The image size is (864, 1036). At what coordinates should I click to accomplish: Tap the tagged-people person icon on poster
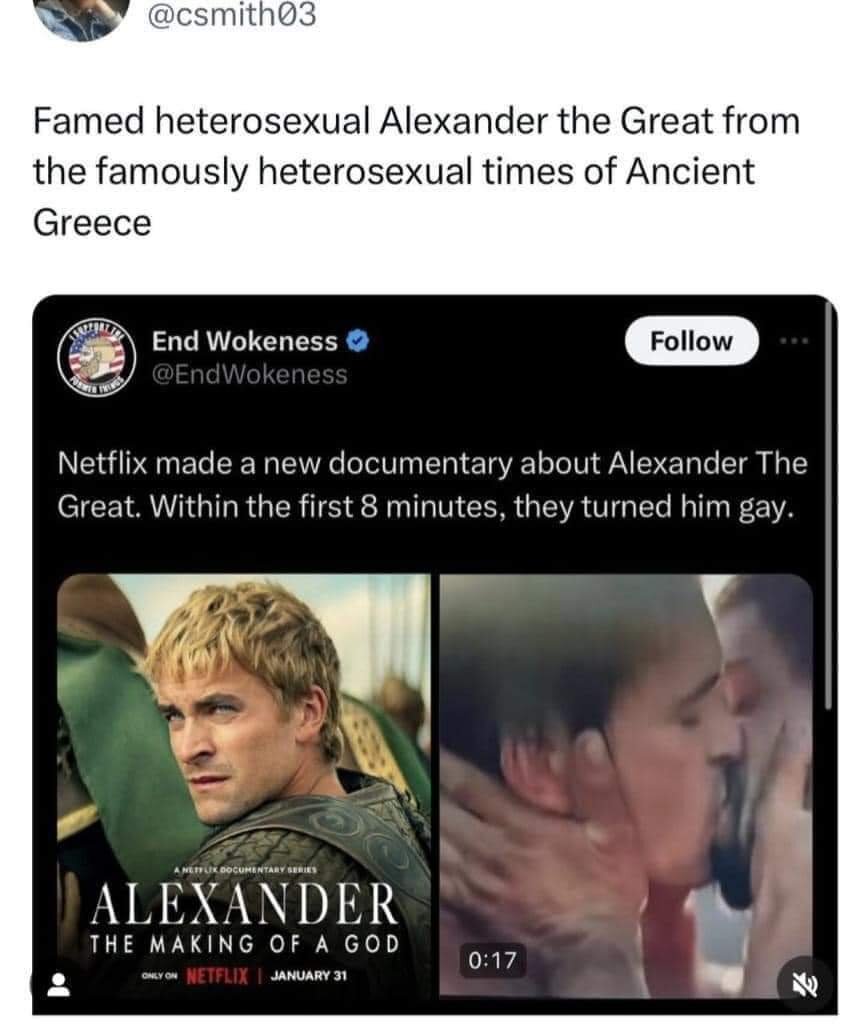(x=59, y=984)
